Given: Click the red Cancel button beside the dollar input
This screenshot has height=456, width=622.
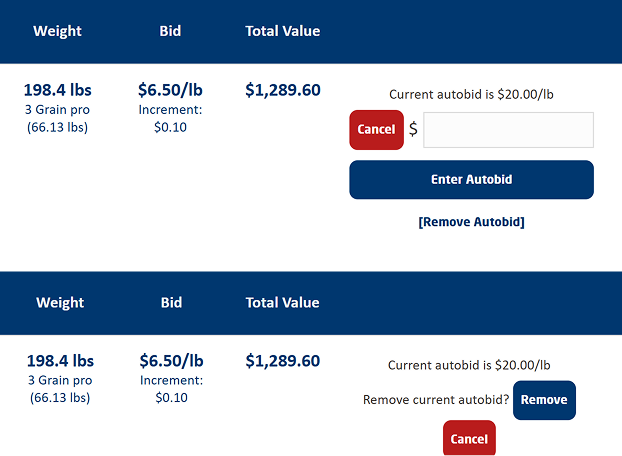Looking at the screenshot, I should pyautogui.click(x=376, y=130).
